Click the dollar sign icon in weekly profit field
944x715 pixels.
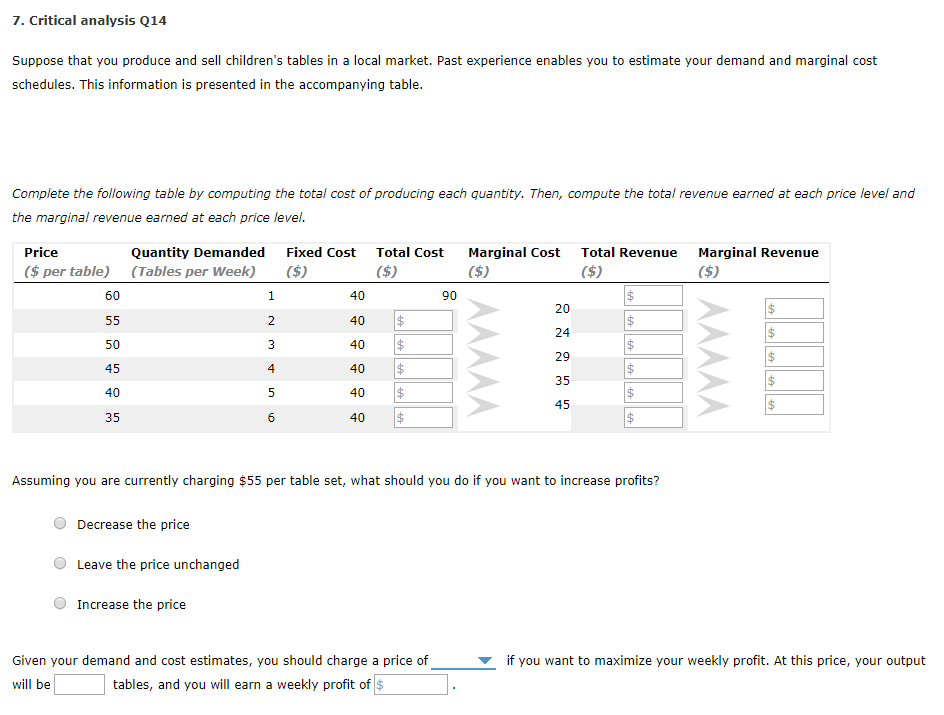(380, 684)
